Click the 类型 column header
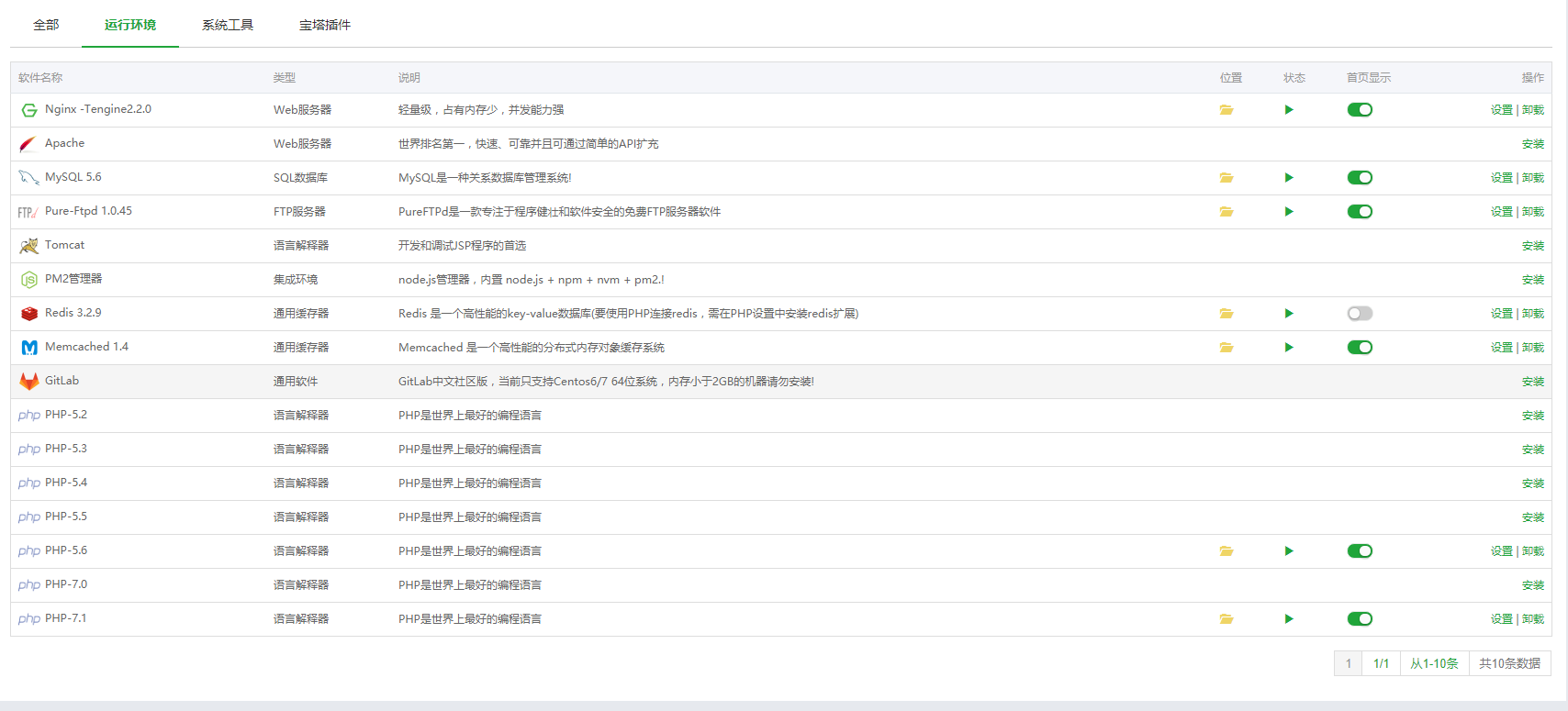 [285, 78]
